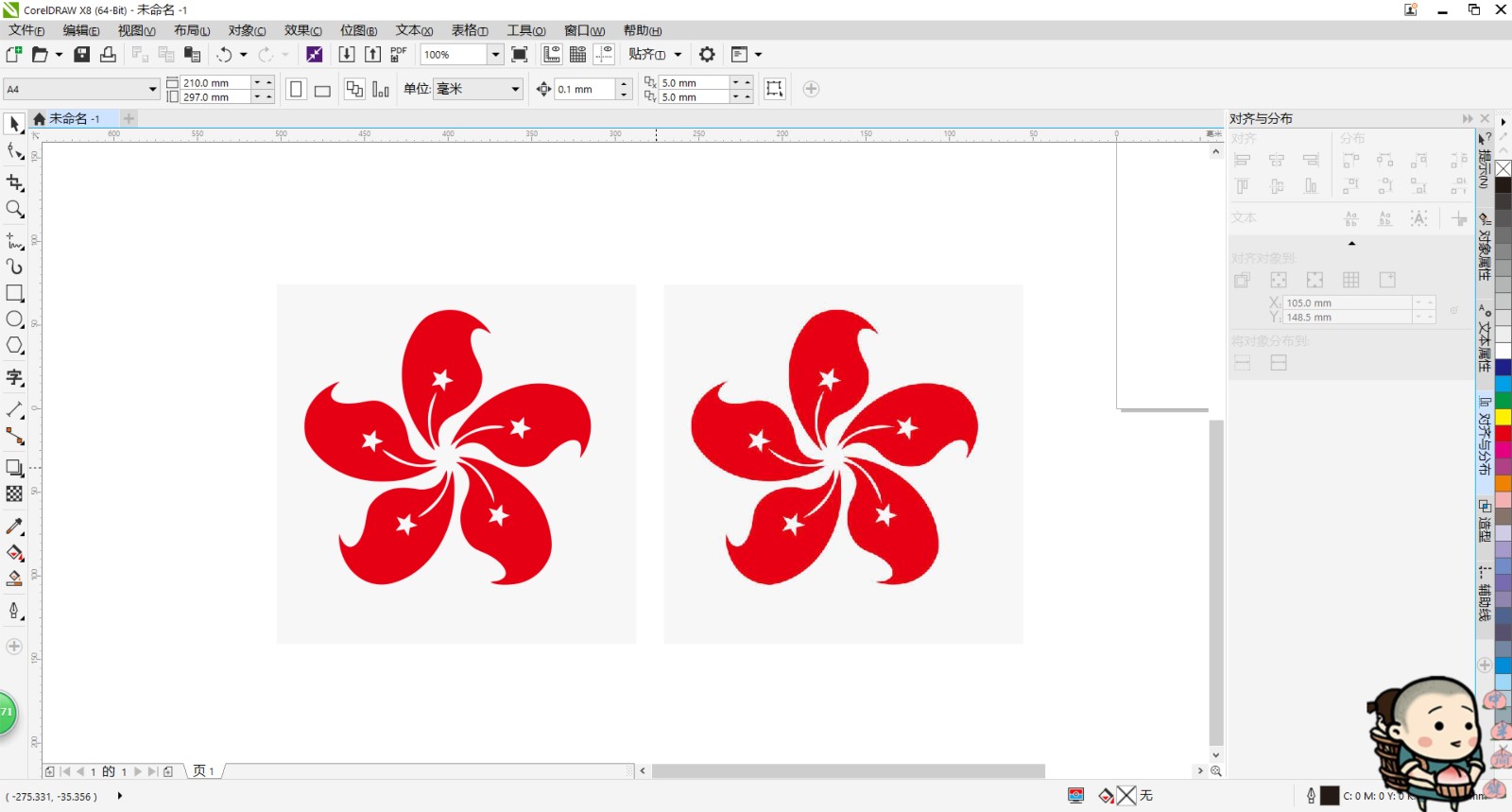Viewport: 1512px width, 812px height.
Task: Select the Interactive Fill bucket tool
Action: 14,552
